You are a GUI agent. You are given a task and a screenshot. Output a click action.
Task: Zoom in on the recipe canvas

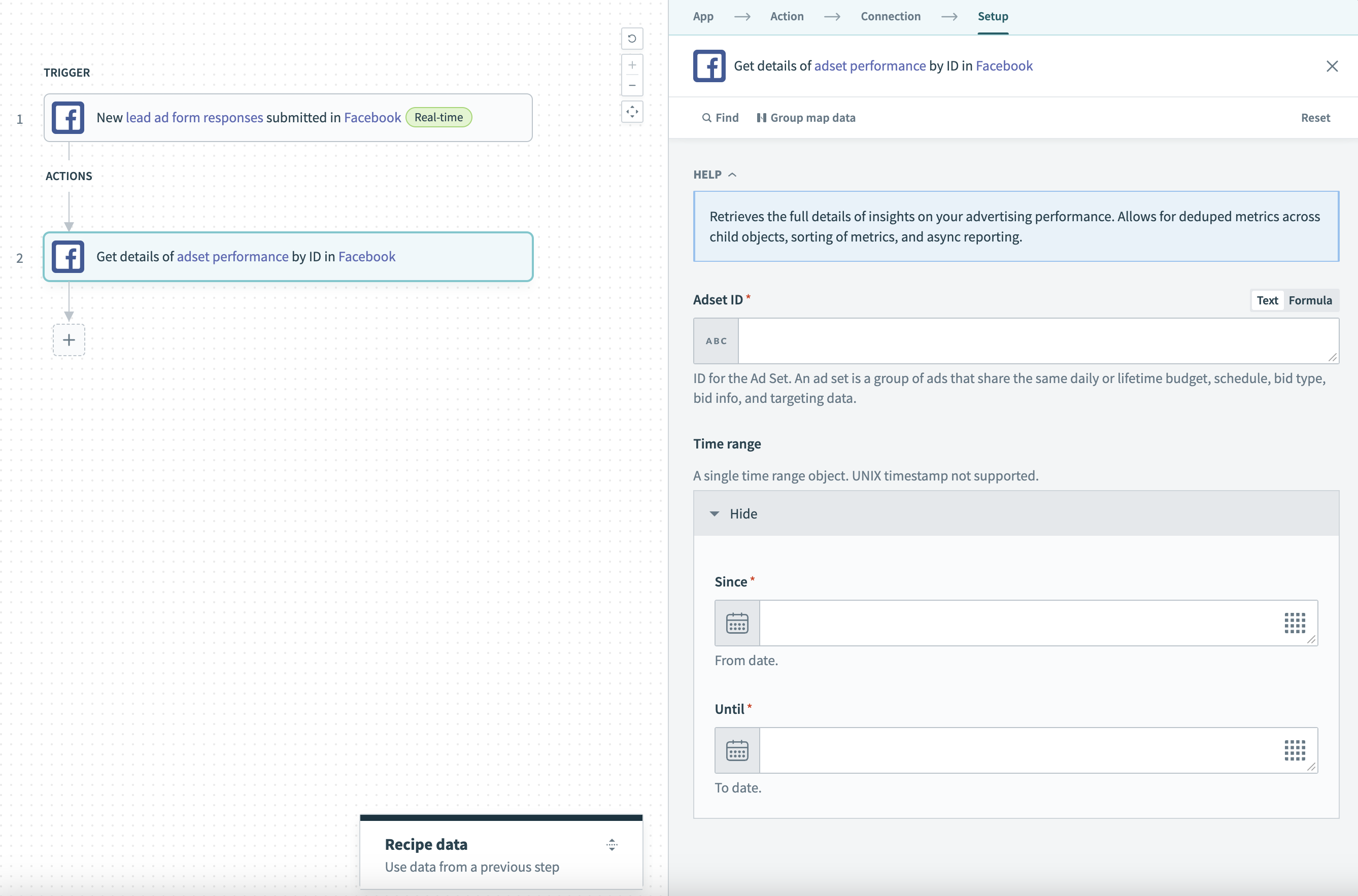(632, 64)
